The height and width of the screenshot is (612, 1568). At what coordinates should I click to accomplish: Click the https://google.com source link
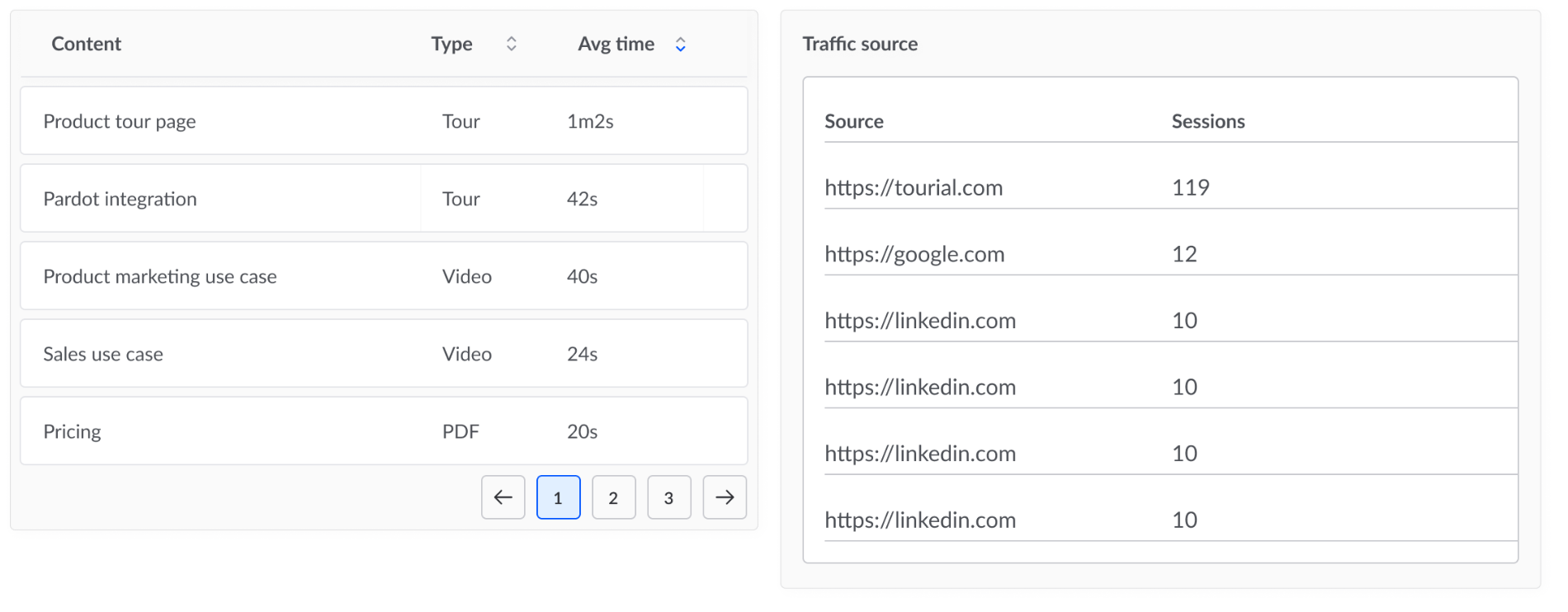914,254
